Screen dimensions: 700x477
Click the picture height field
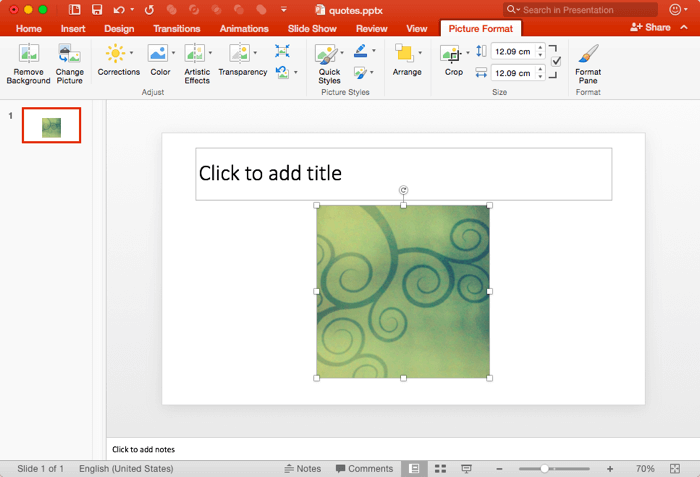point(512,51)
